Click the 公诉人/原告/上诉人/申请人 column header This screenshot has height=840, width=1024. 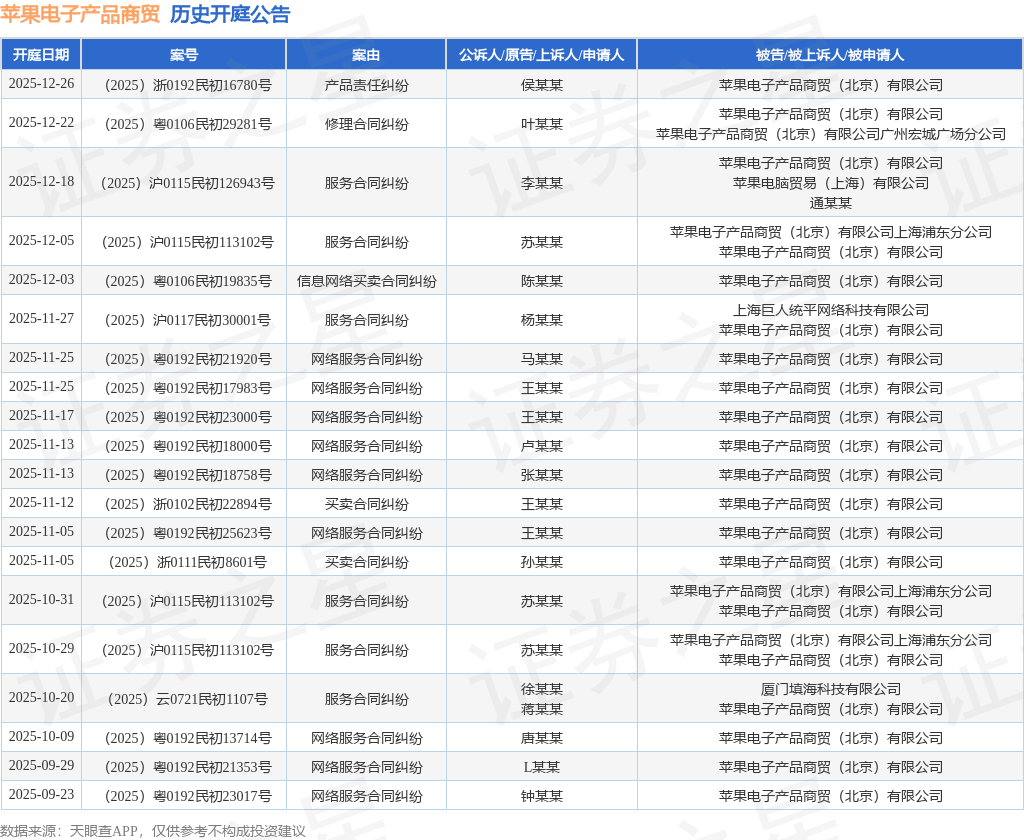tap(541, 55)
